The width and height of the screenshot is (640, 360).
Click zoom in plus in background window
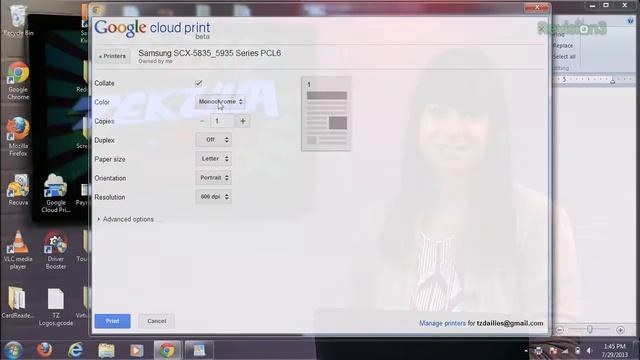point(620,330)
